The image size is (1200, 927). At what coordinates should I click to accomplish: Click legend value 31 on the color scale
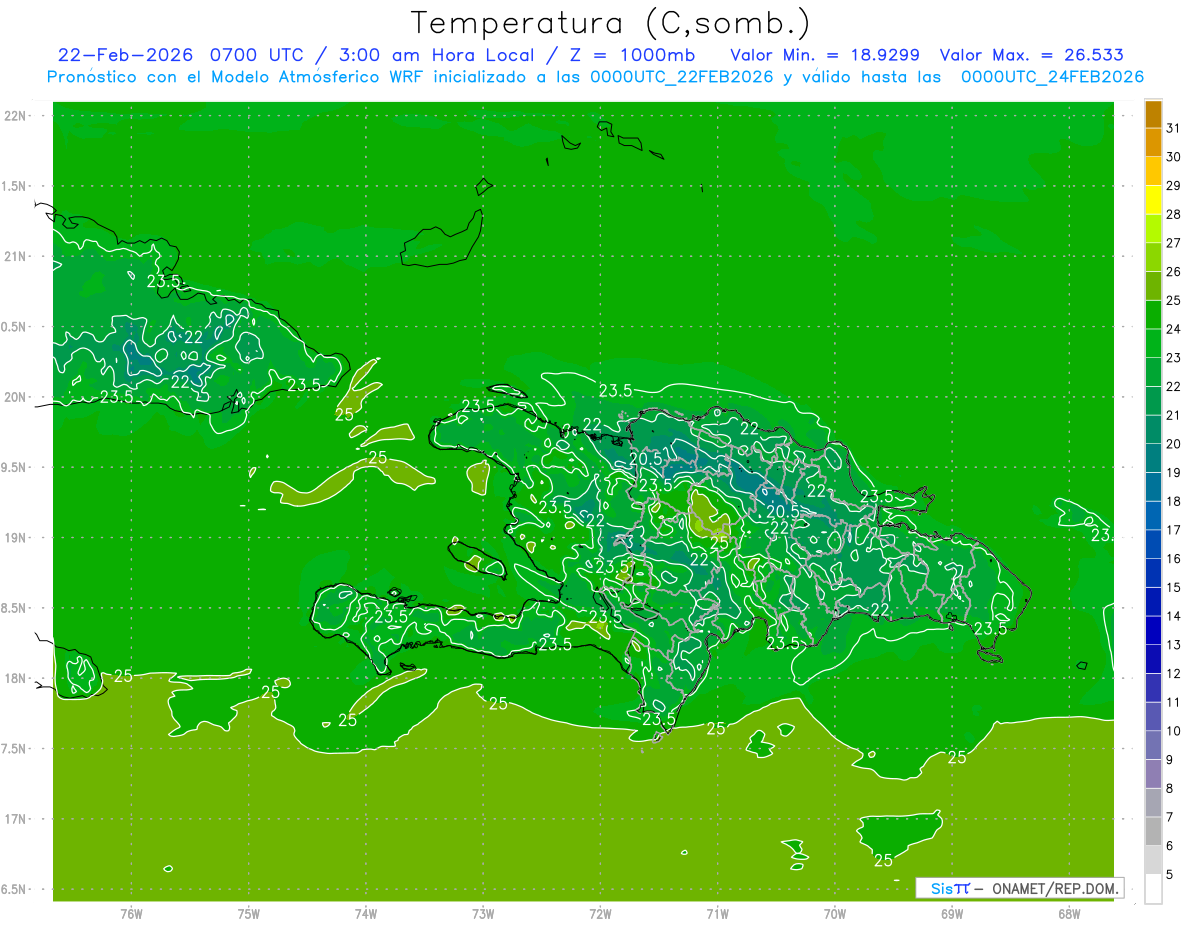coord(1174,128)
